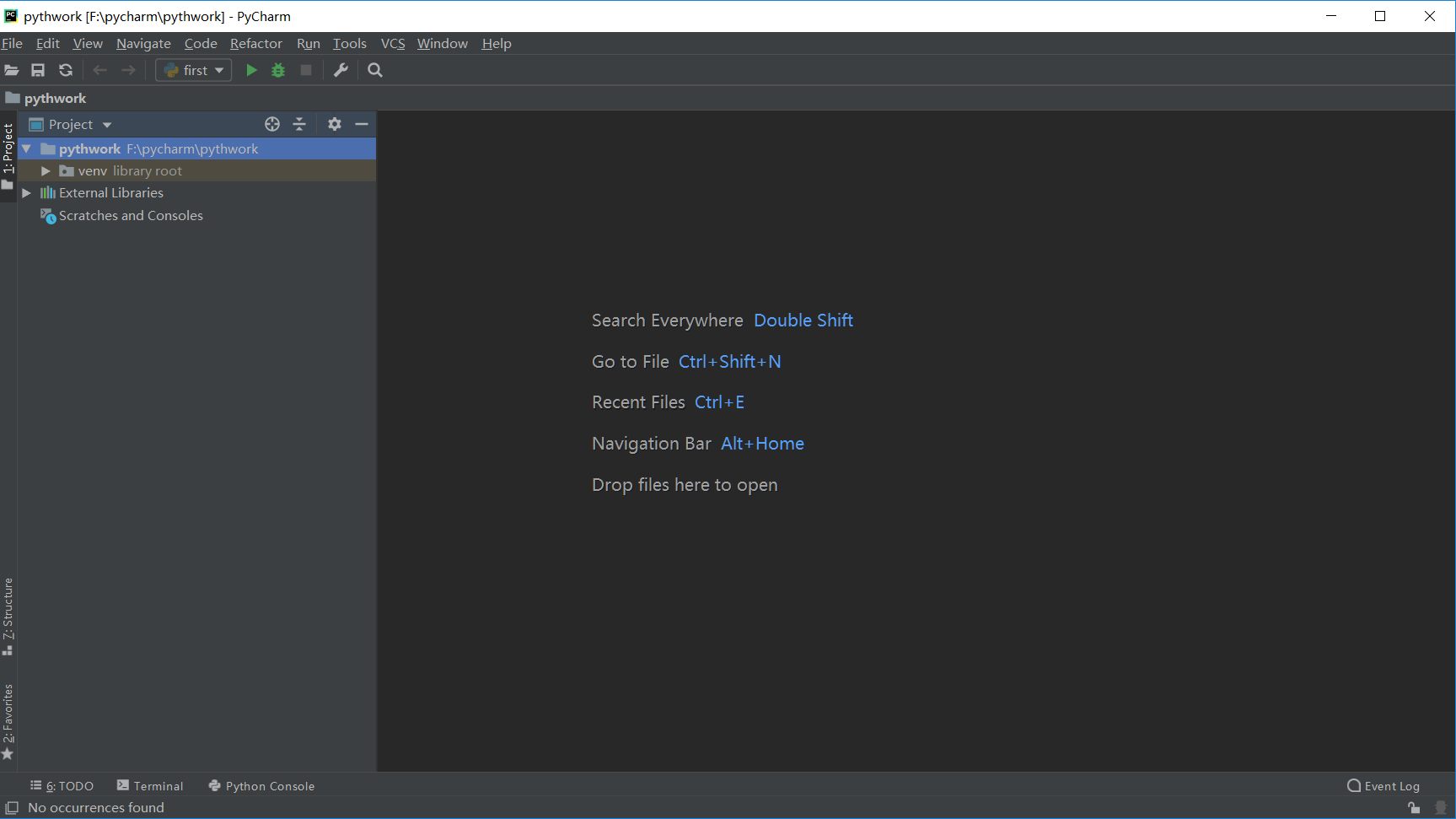Expand the venv folder arrow
This screenshot has height=819, width=1456.
(46, 171)
